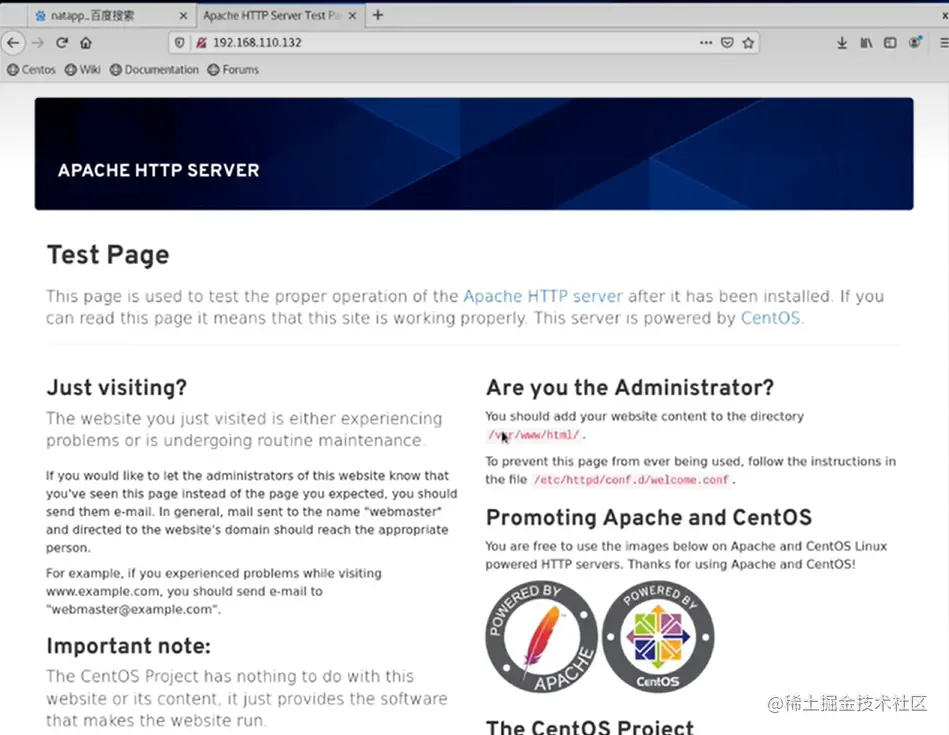This screenshot has height=735, width=949.
Task: Open page actions three-dots menu
Action: [706, 42]
